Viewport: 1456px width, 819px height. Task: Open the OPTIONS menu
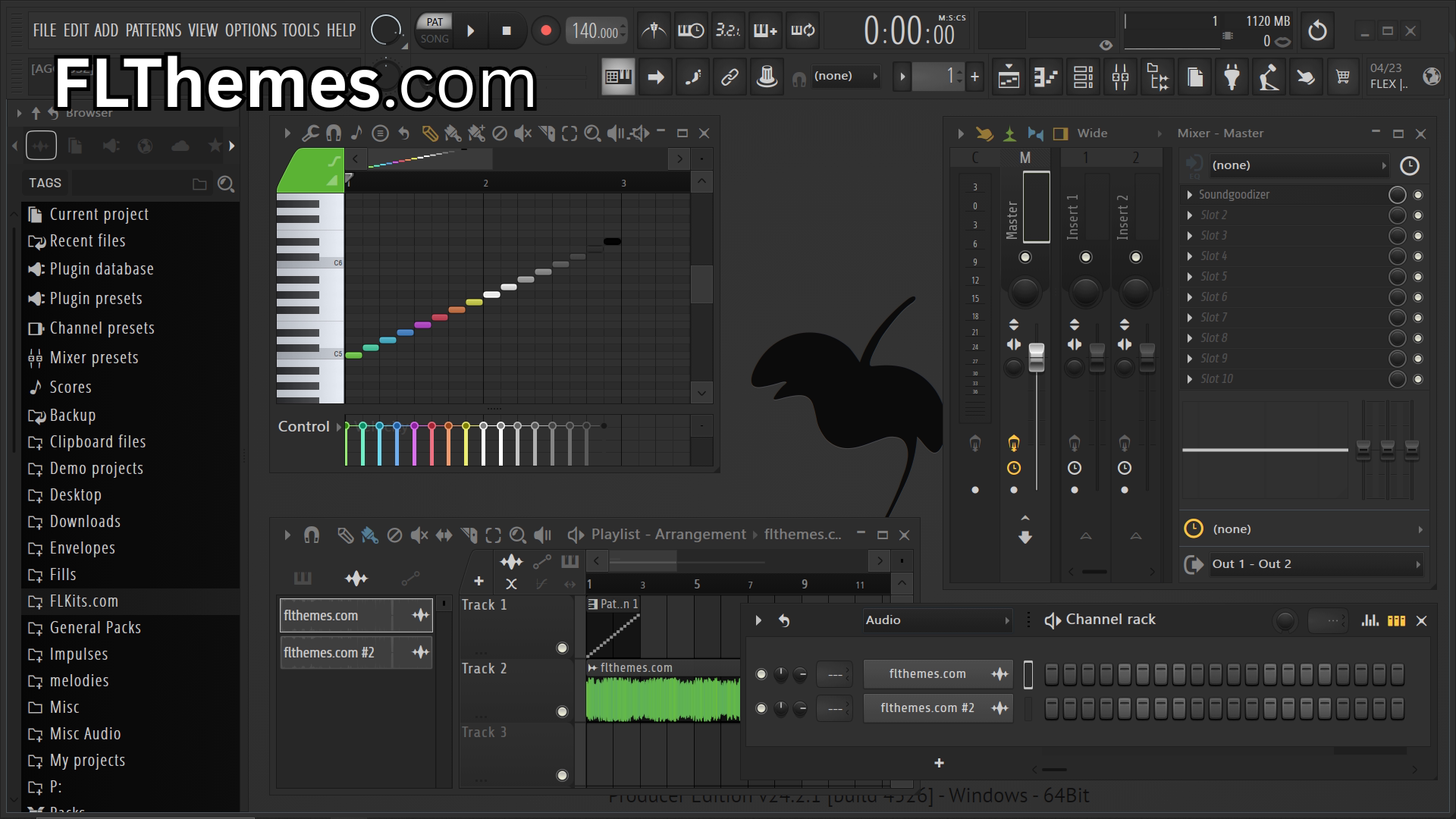point(251,30)
